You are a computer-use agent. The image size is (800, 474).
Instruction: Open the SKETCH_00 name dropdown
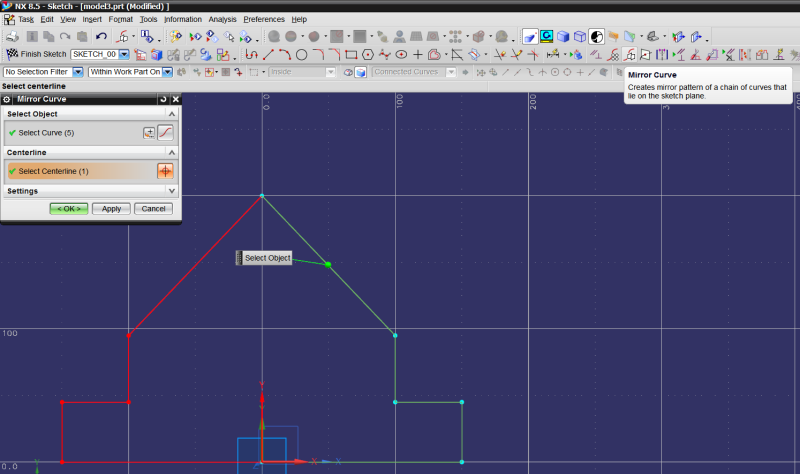[124, 54]
